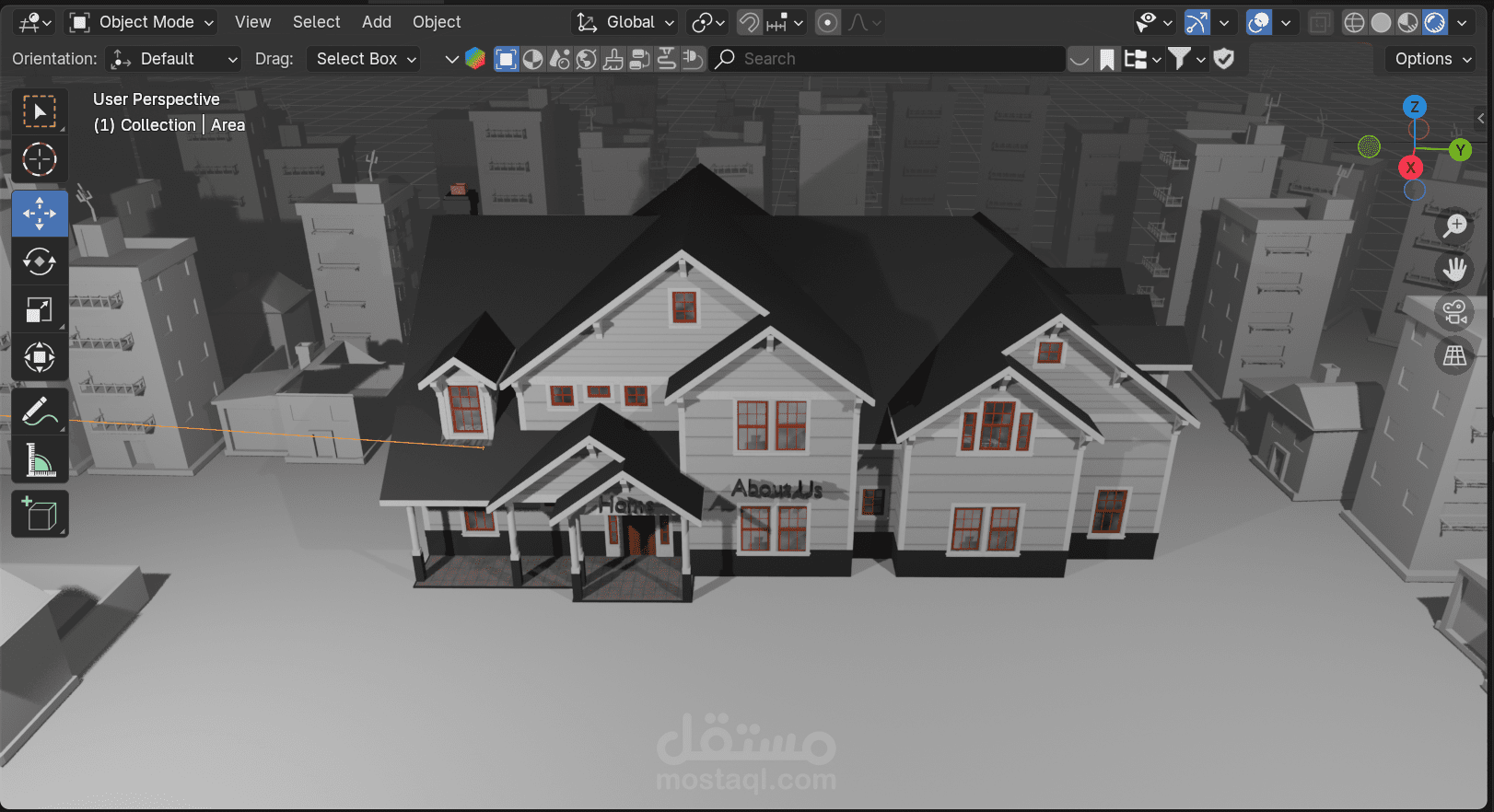Click the "Home" 3D text above the door
Screen dimensions: 1494x812
click(x=625, y=505)
